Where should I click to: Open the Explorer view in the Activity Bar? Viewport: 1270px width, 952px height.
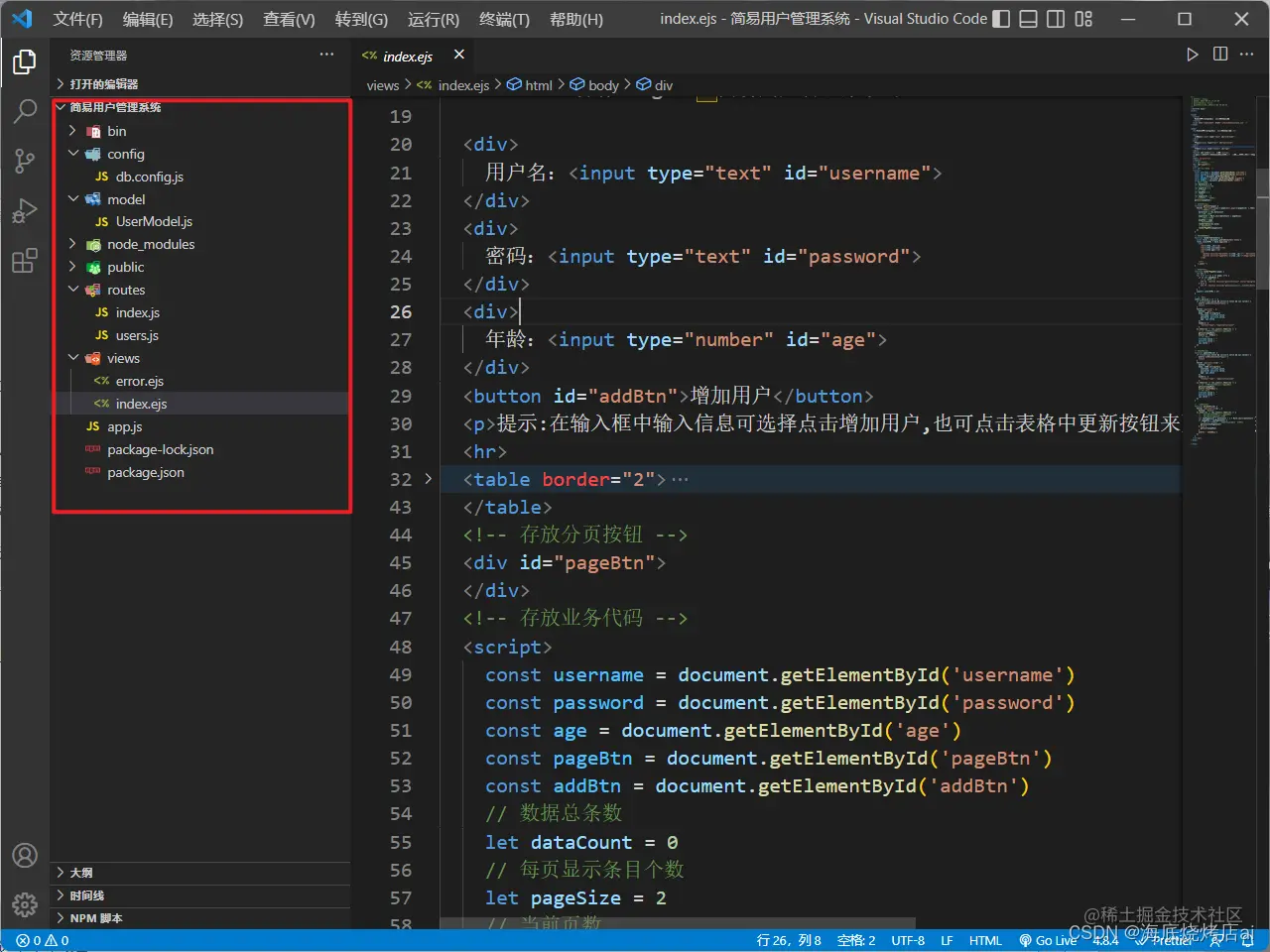tap(25, 61)
